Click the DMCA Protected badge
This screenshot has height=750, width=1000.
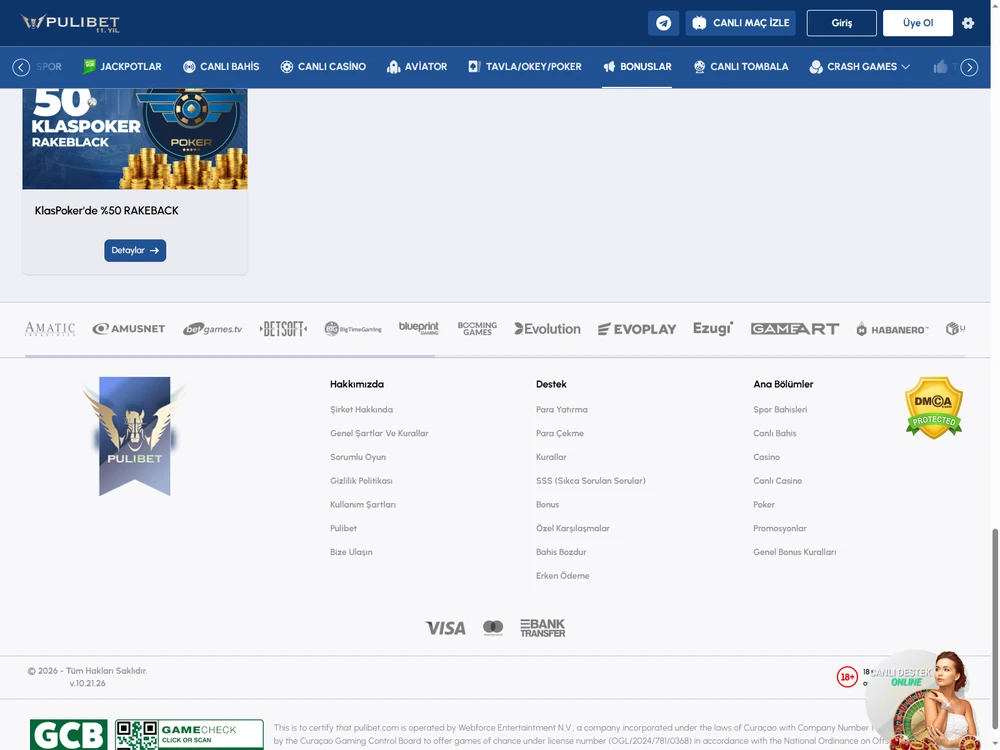click(x=934, y=408)
